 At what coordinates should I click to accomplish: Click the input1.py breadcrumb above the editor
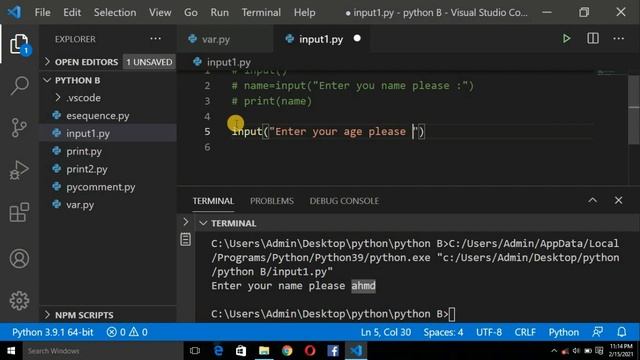tap(223, 62)
